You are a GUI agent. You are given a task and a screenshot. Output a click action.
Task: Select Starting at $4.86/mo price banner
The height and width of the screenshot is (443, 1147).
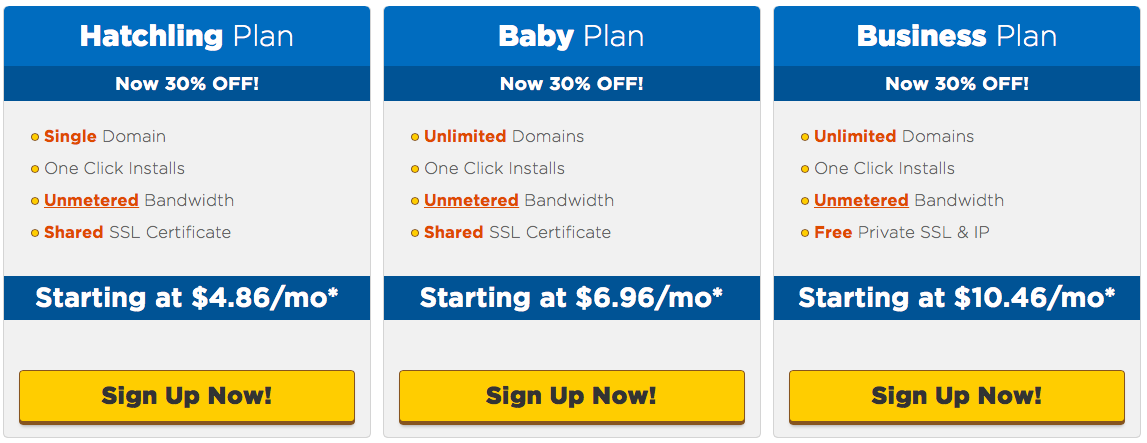click(x=187, y=298)
